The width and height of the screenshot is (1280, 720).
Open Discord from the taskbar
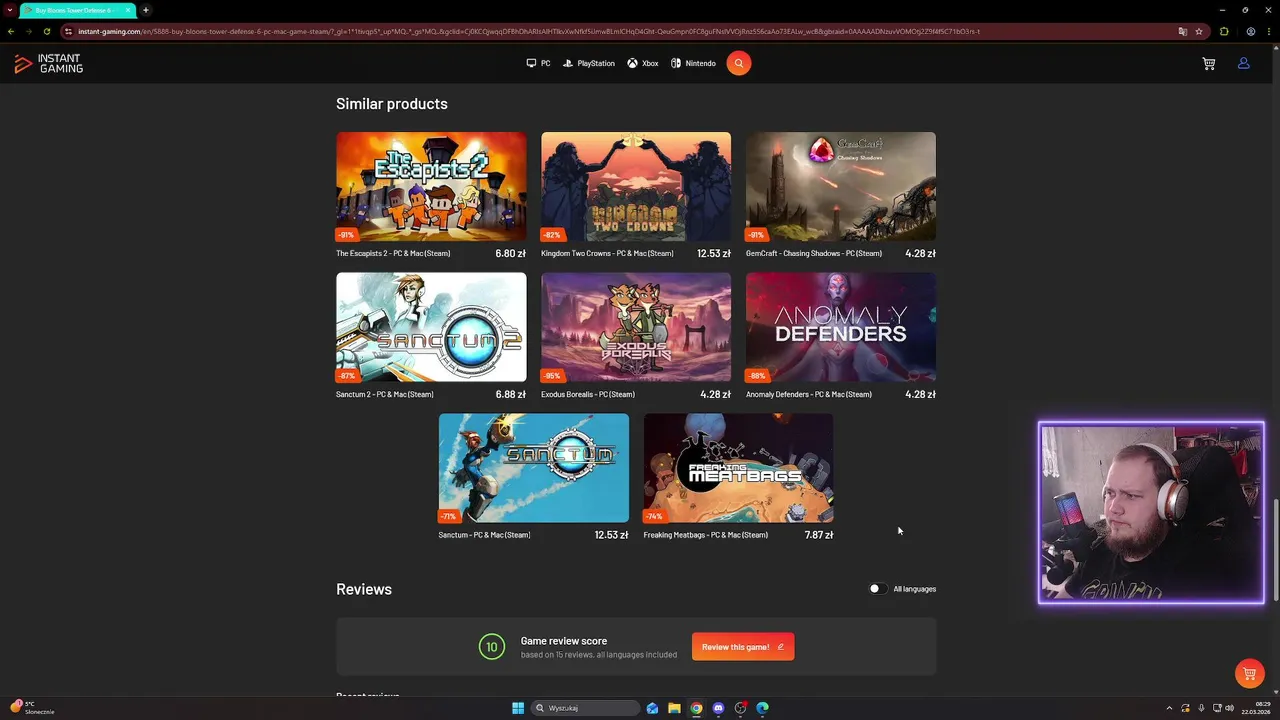tap(718, 708)
